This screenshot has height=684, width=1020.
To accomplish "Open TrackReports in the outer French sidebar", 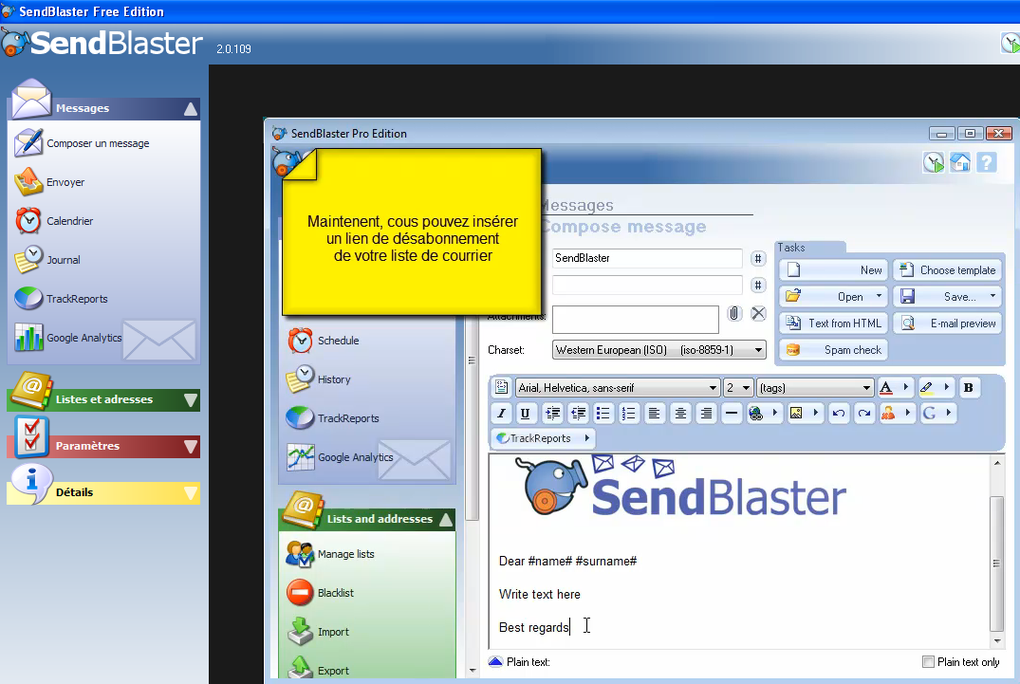I will tap(62, 299).
